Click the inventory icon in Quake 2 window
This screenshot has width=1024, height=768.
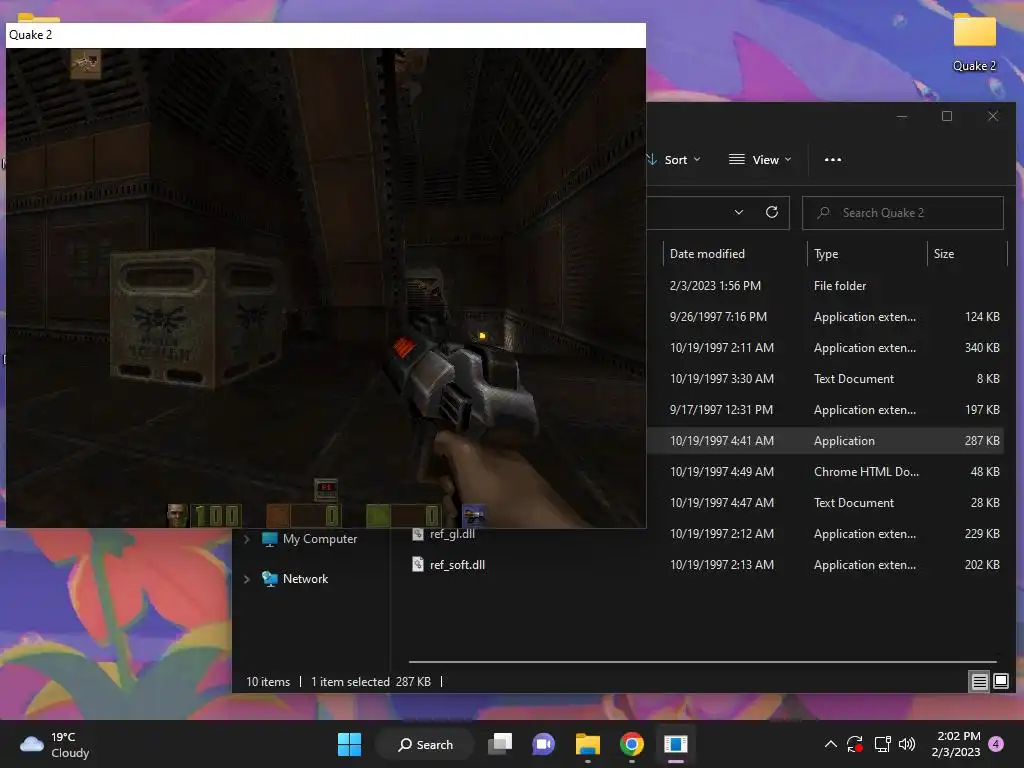tap(86, 64)
